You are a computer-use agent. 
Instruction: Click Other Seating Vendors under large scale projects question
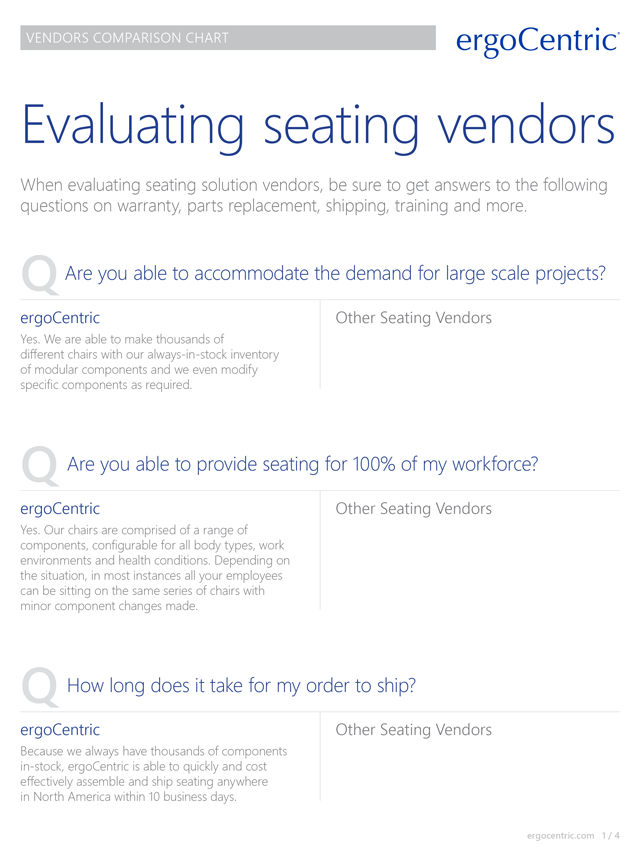413,318
